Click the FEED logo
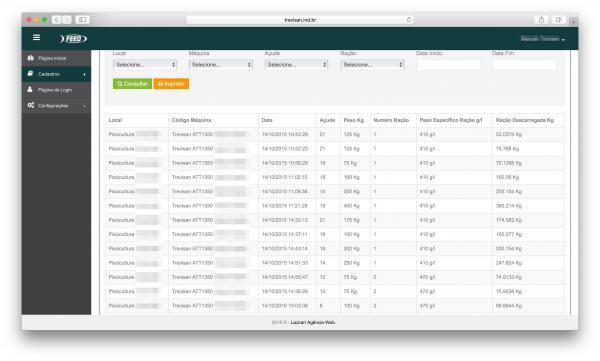This screenshot has width=600, height=361. coord(73,39)
